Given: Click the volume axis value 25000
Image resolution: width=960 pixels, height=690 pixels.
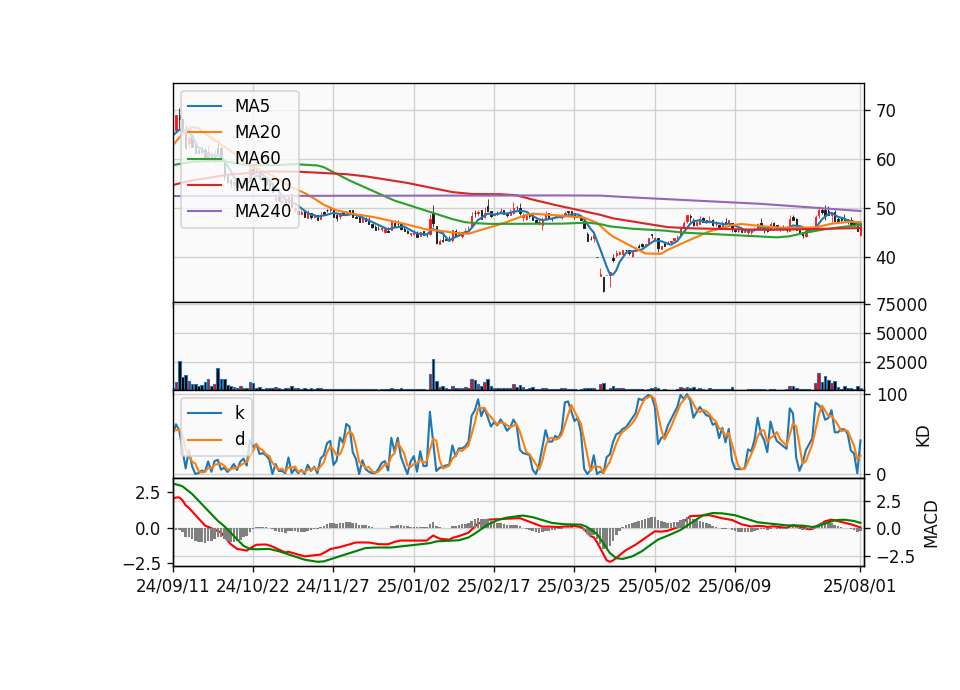Looking at the screenshot, I should point(901,363).
